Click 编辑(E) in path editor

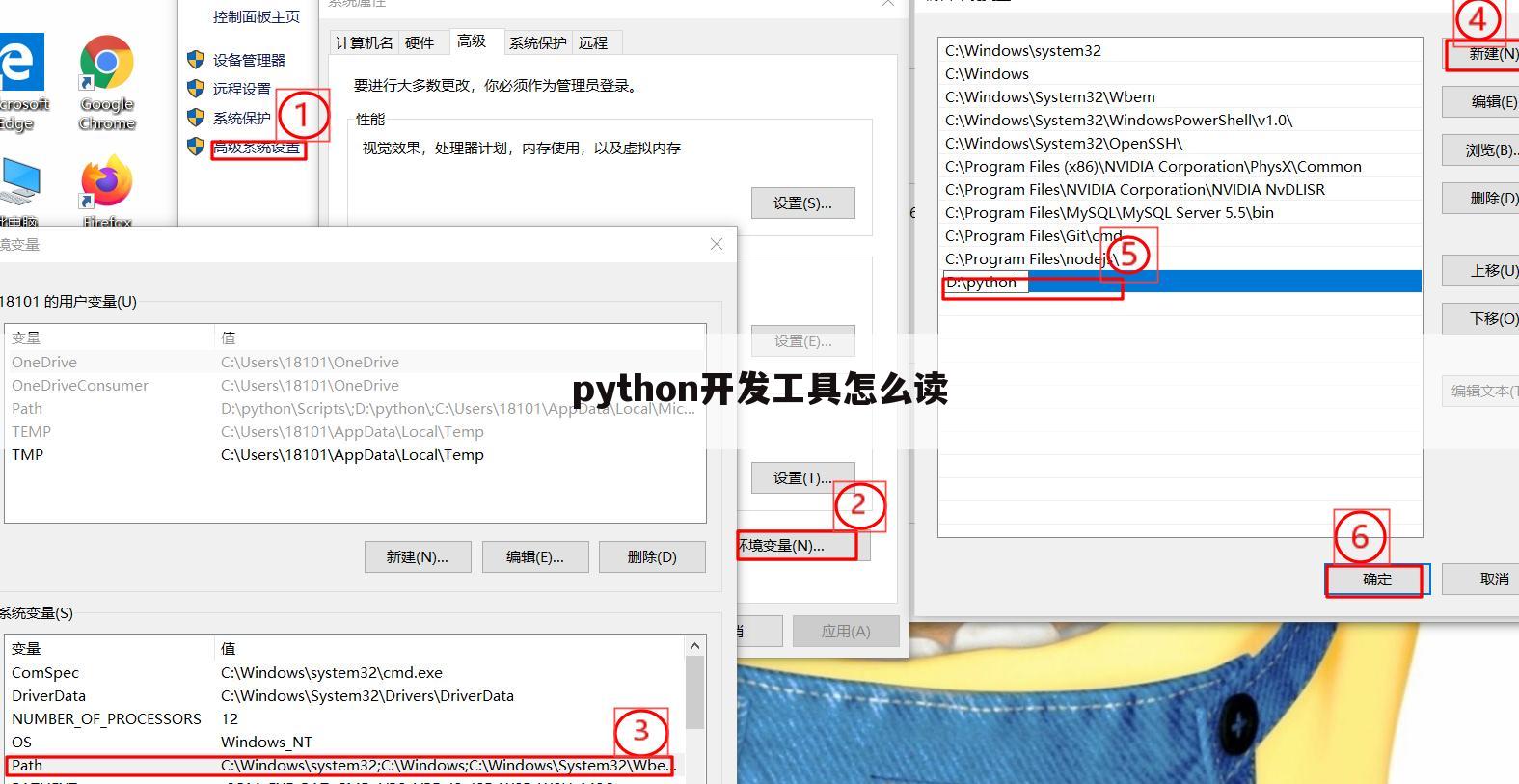pos(1481,101)
